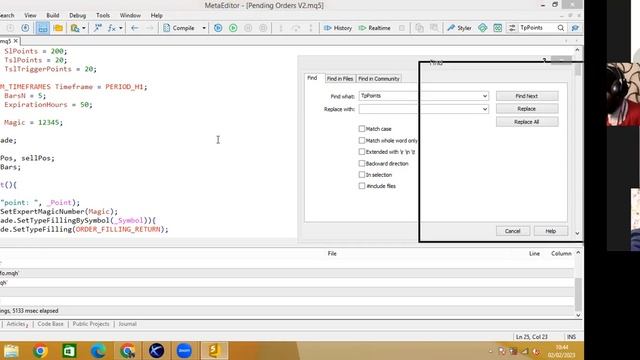Image resolution: width=640 pixels, height=360 pixels.
Task: Start profiling on Realtime data
Action: click(x=374, y=28)
